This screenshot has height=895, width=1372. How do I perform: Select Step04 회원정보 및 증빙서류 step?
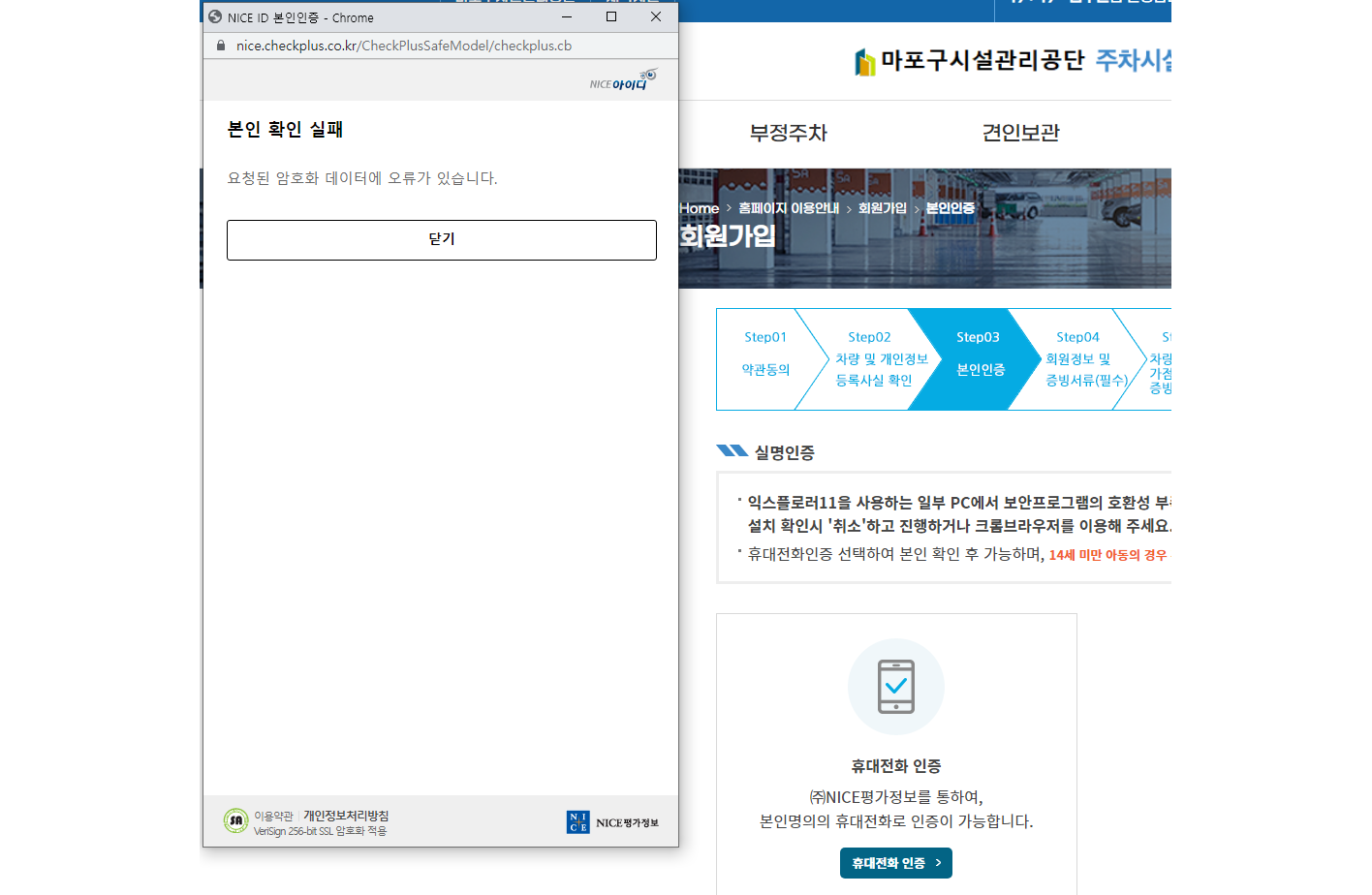click(1077, 358)
